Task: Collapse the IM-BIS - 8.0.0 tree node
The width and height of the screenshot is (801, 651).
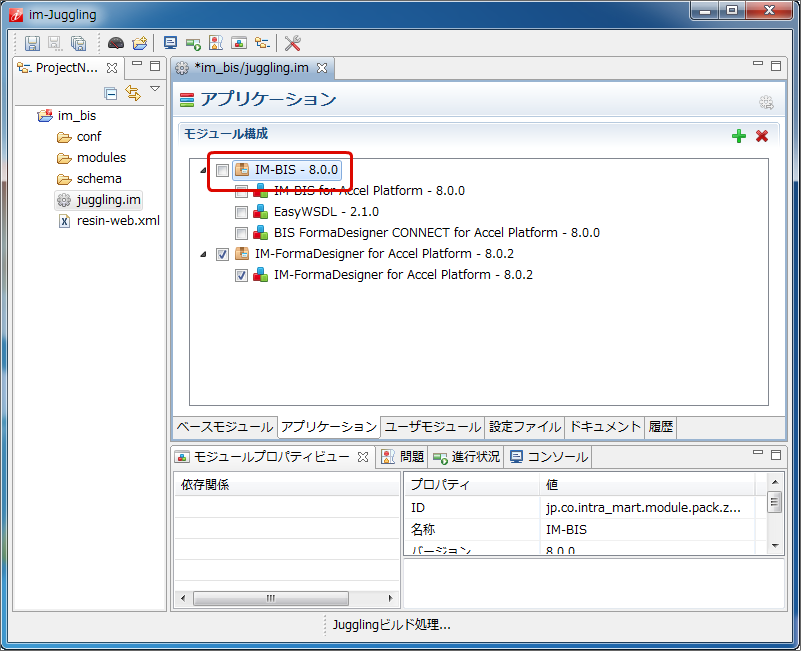Action: (203, 170)
